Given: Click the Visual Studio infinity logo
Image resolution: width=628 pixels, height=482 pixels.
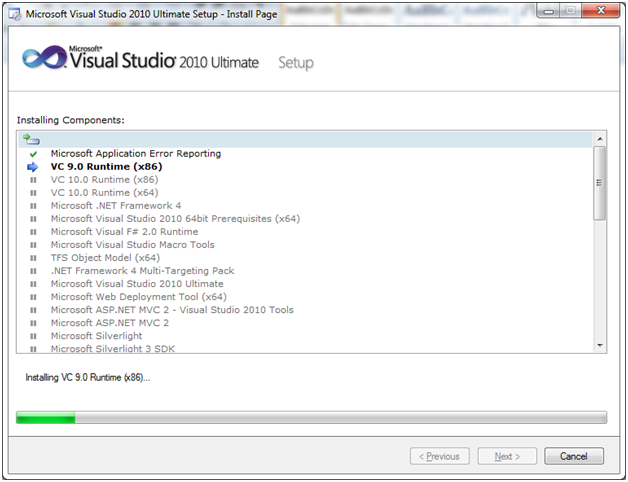Looking at the screenshot, I should click(44, 57).
